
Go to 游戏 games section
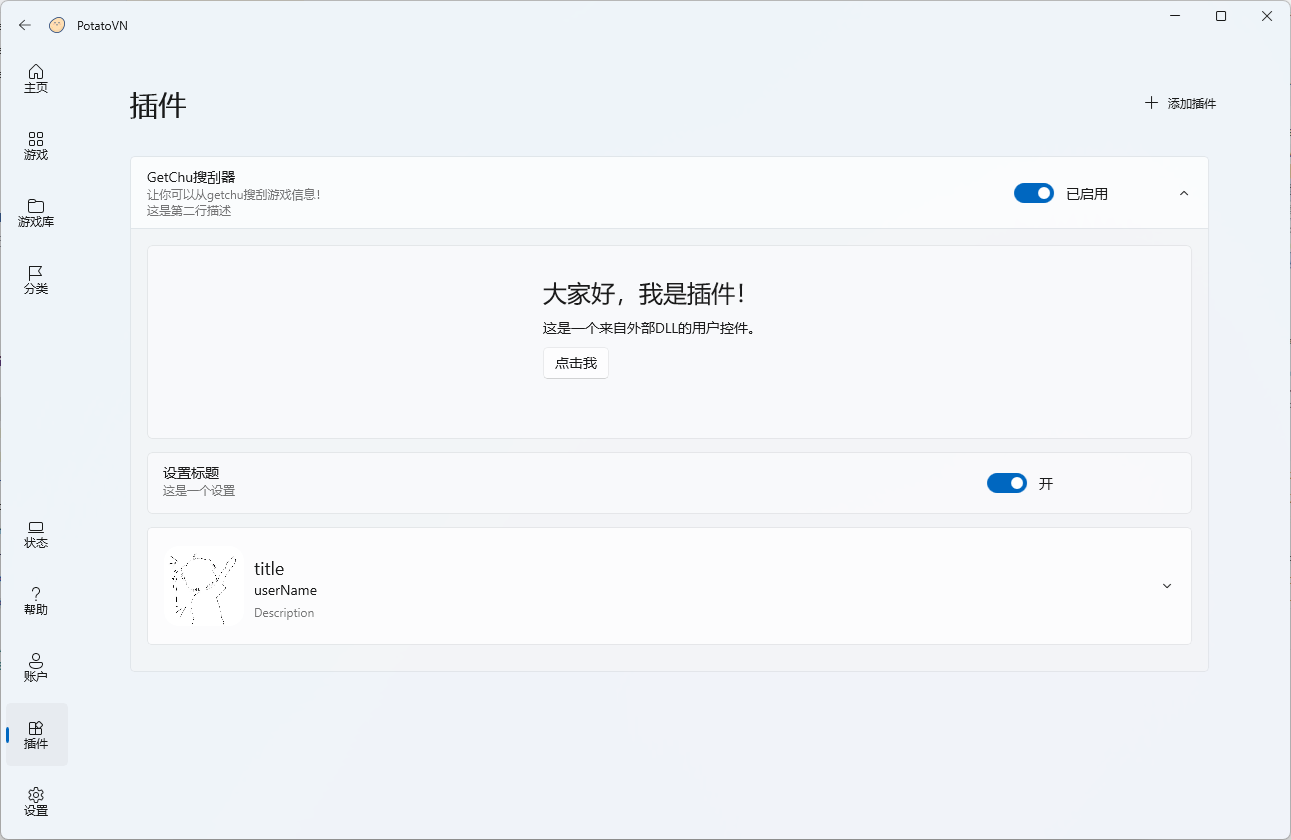pyautogui.click(x=36, y=146)
